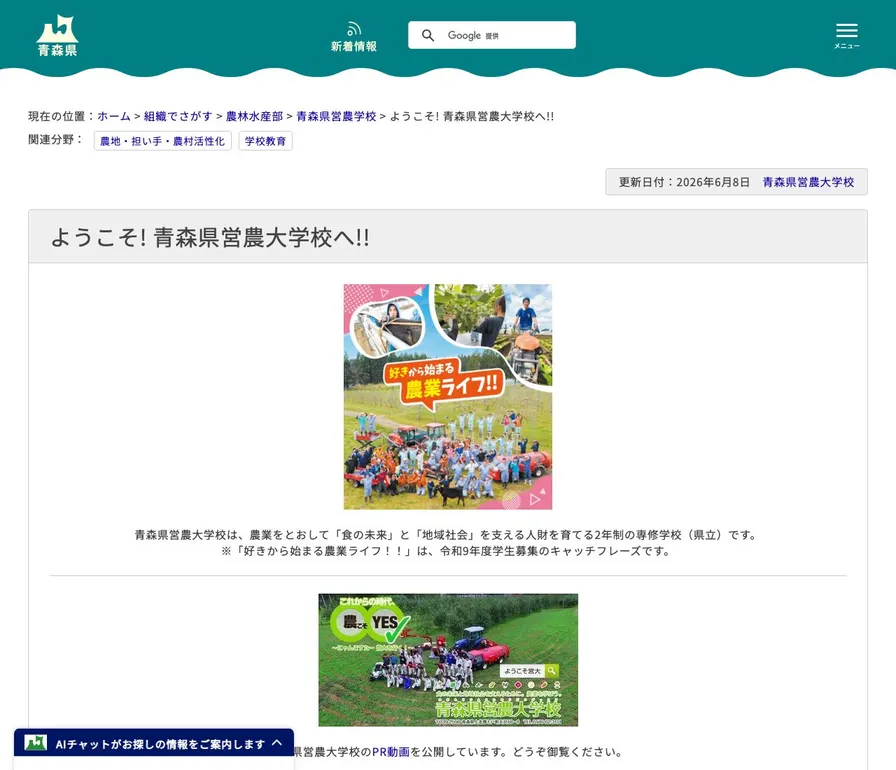This screenshot has width=896, height=770.
Task: Click the 農こそYES PR video thumbnail
Action: (448, 660)
